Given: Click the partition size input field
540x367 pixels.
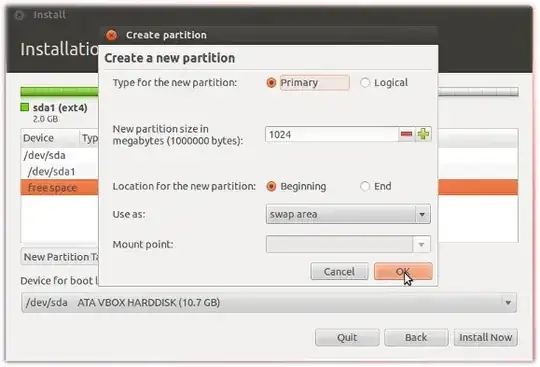Looking at the screenshot, I should tap(332, 134).
